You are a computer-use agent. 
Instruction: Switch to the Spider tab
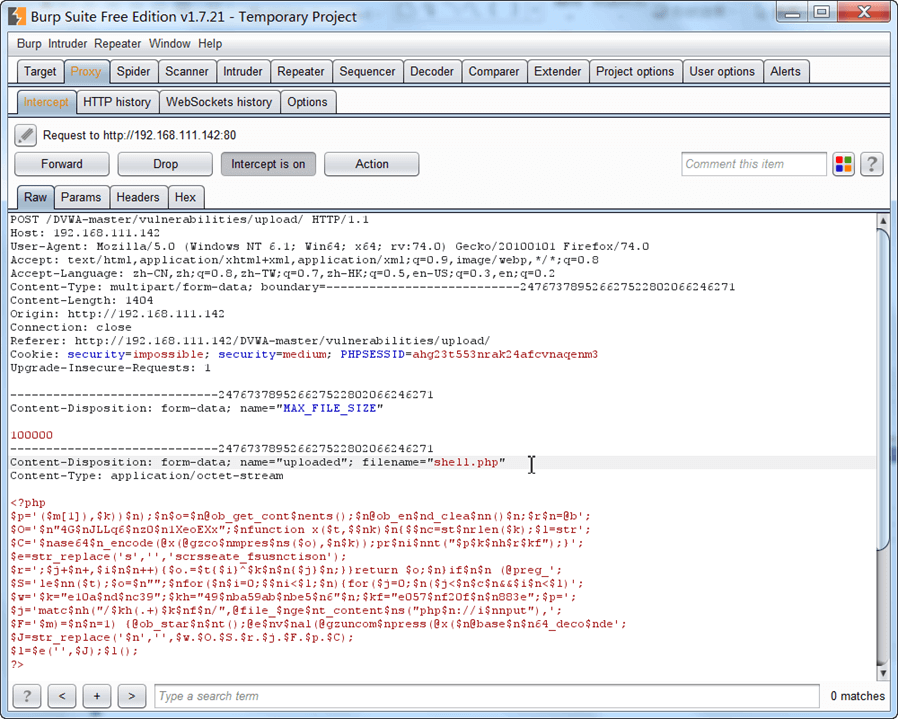(x=133, y=72)
